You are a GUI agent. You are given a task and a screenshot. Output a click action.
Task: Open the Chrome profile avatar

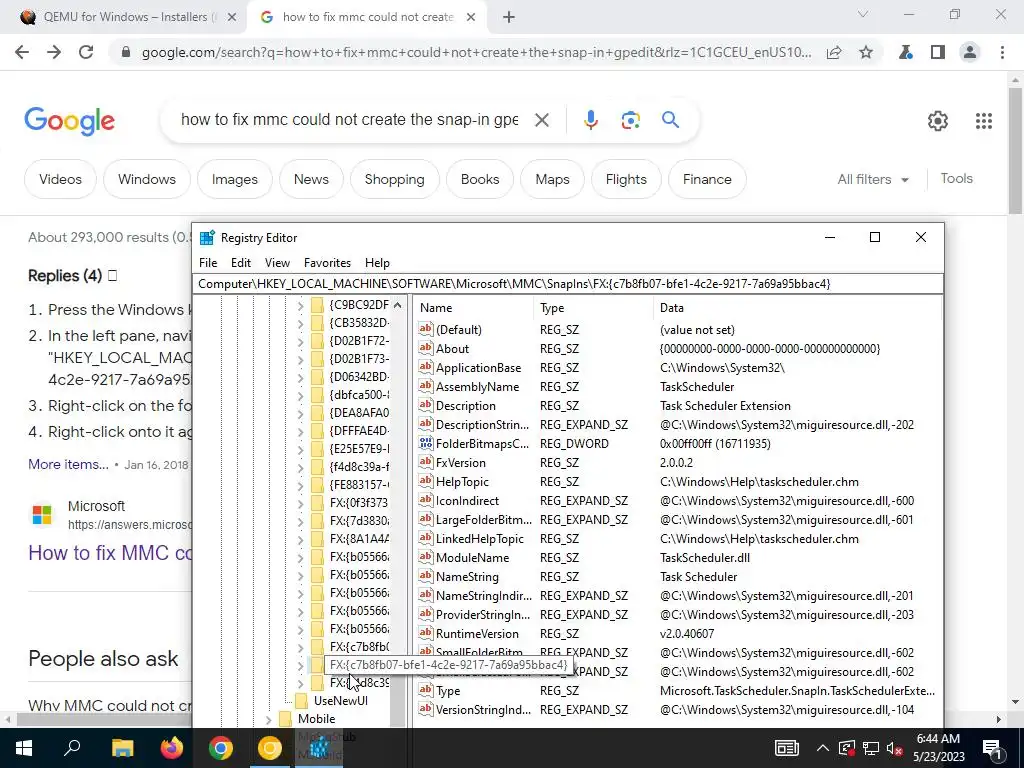pos(970,52)
